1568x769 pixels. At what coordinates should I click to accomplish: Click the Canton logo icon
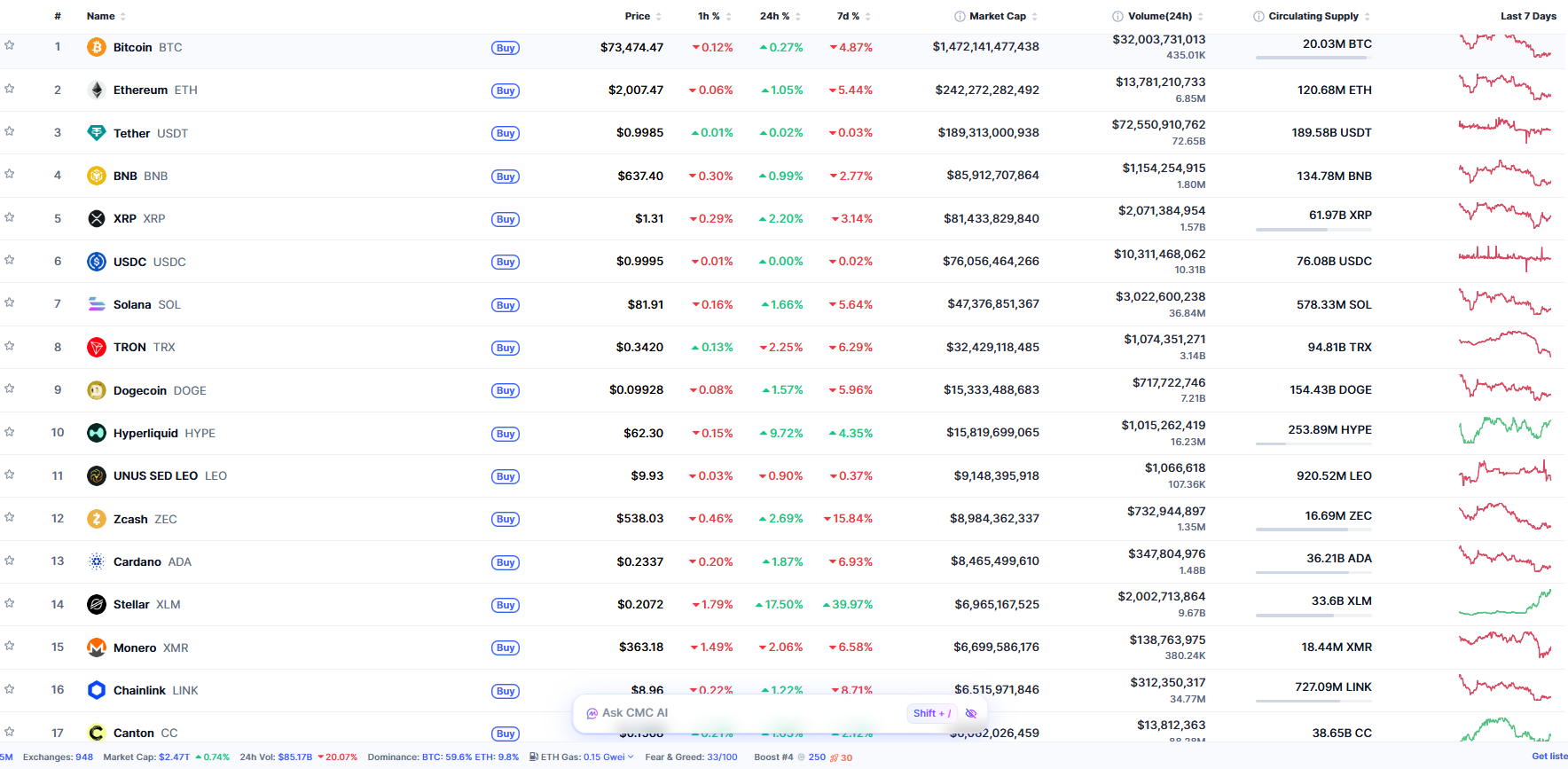(x=97, y=733)
